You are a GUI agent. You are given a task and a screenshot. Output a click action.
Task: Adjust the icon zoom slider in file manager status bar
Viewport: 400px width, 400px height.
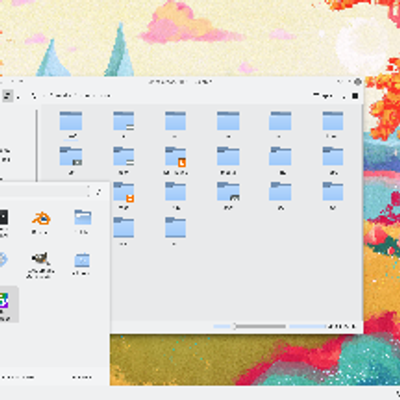click(x=249, y=326)
